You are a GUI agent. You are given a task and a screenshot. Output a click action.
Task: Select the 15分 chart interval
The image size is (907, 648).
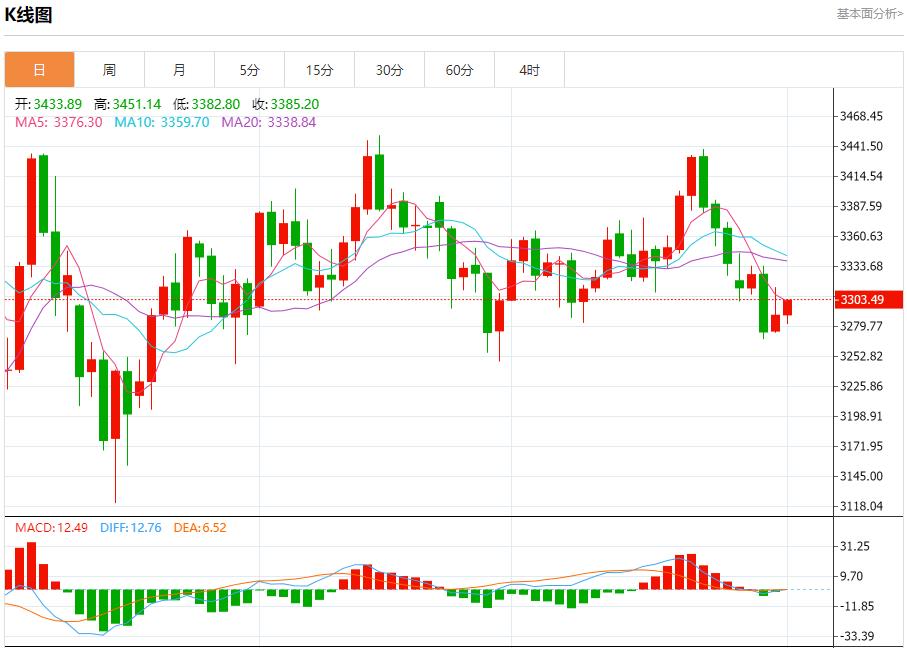(319, 69)
